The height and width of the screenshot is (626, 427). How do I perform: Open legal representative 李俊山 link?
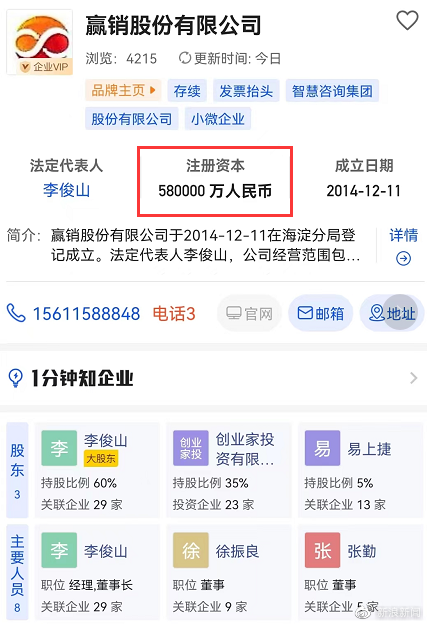pyautogui.click(x=67, y=190)
